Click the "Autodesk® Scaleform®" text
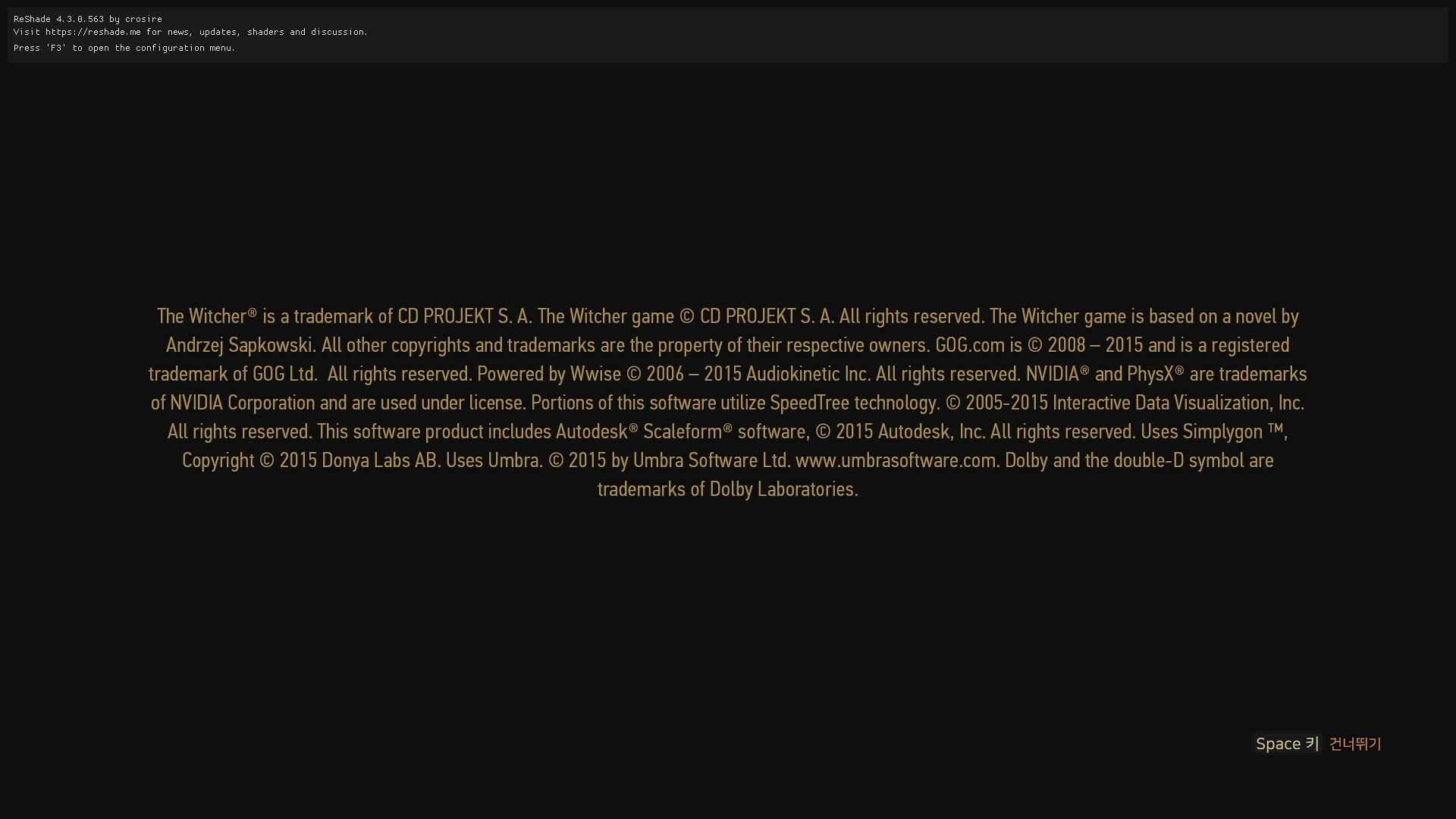Screen dimensions: 1456x819 click(x=644, y=431)
